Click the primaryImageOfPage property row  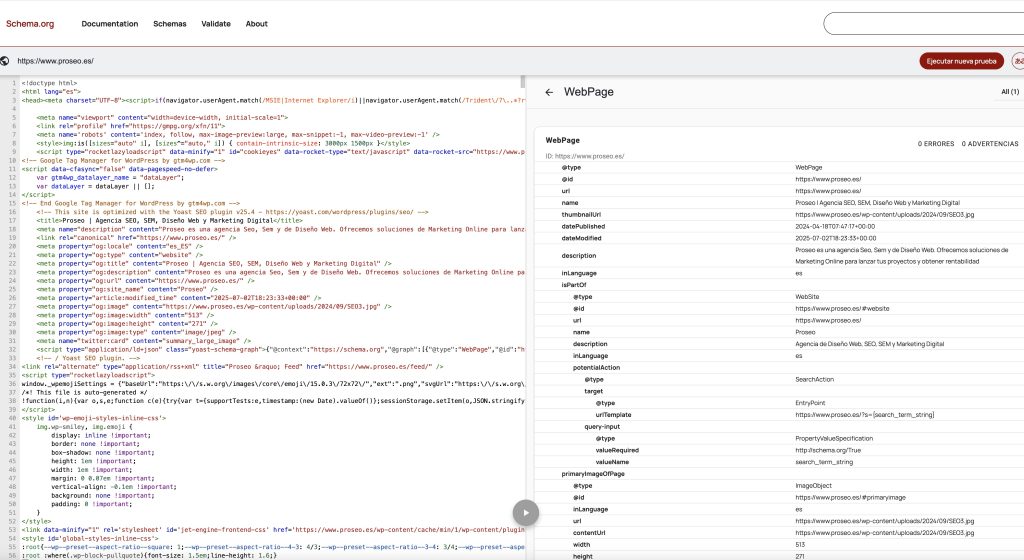[x=593, y=473]
